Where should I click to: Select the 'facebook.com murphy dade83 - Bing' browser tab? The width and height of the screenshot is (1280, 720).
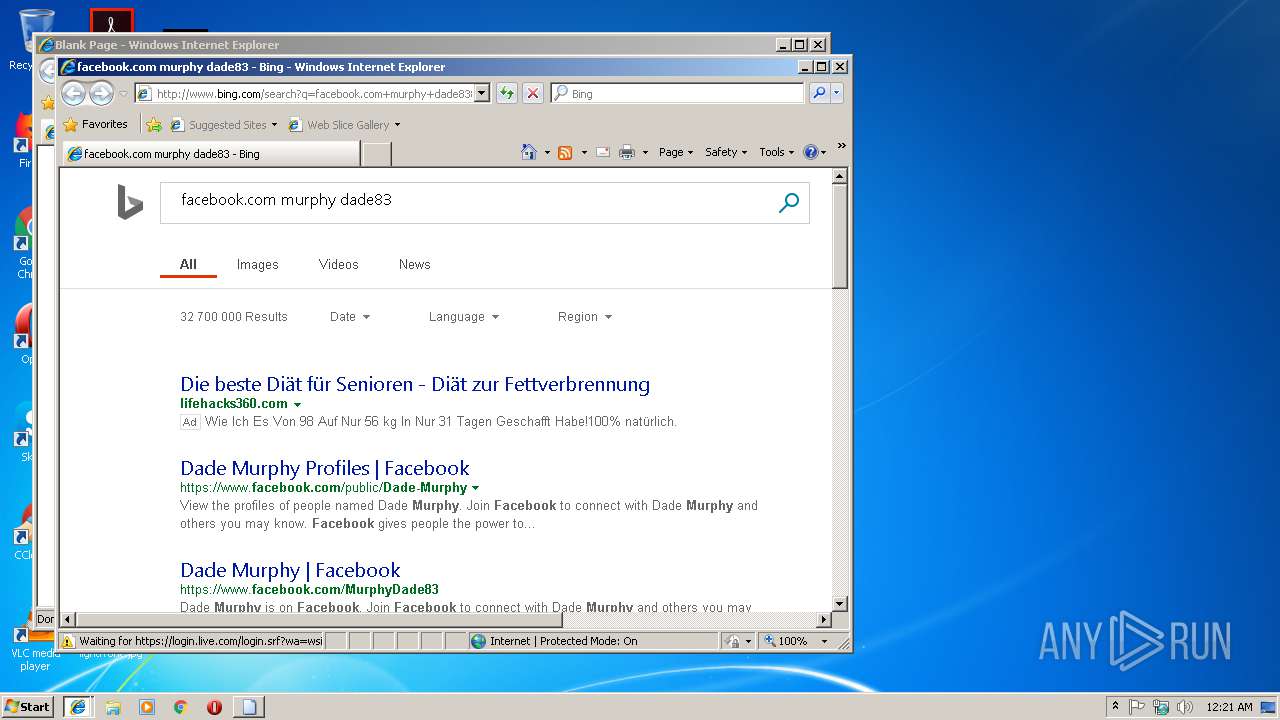211,154
